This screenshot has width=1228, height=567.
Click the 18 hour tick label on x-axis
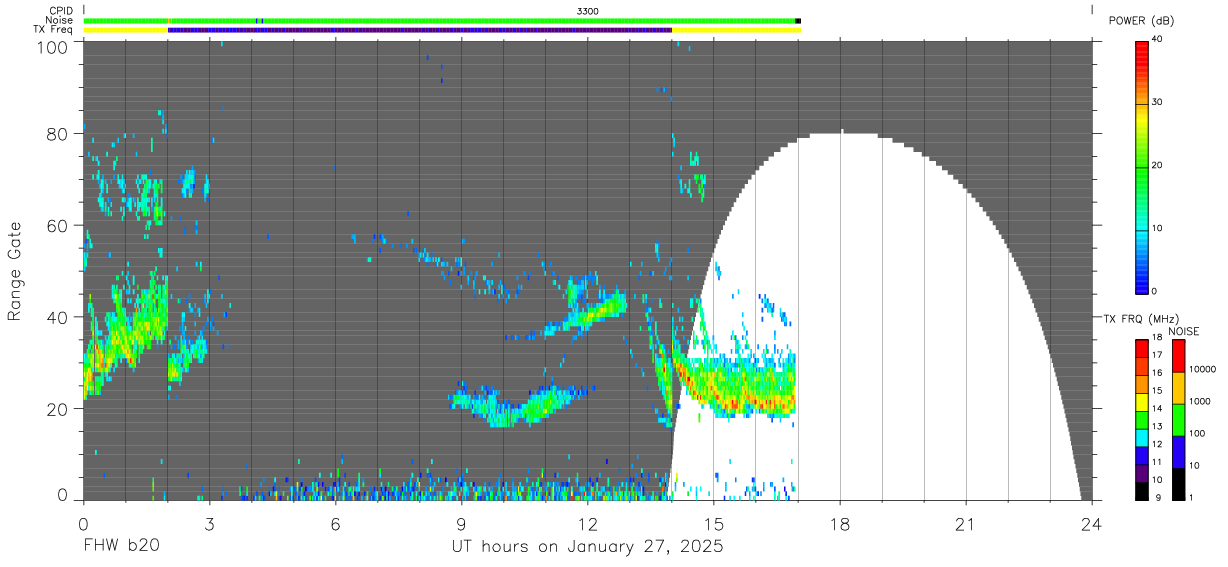(x=840, y=523)
